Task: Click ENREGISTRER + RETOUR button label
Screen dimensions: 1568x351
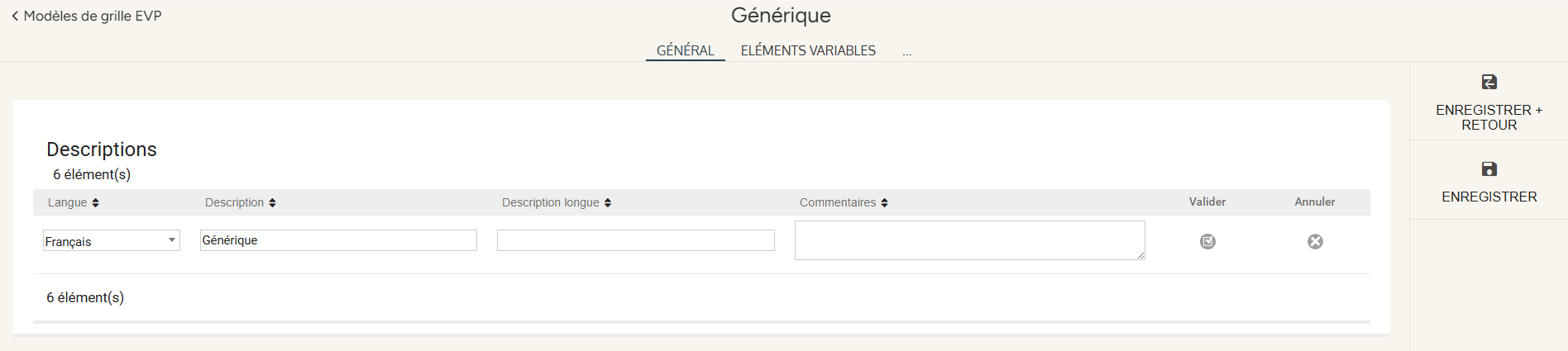Action: click(1489, 117)
